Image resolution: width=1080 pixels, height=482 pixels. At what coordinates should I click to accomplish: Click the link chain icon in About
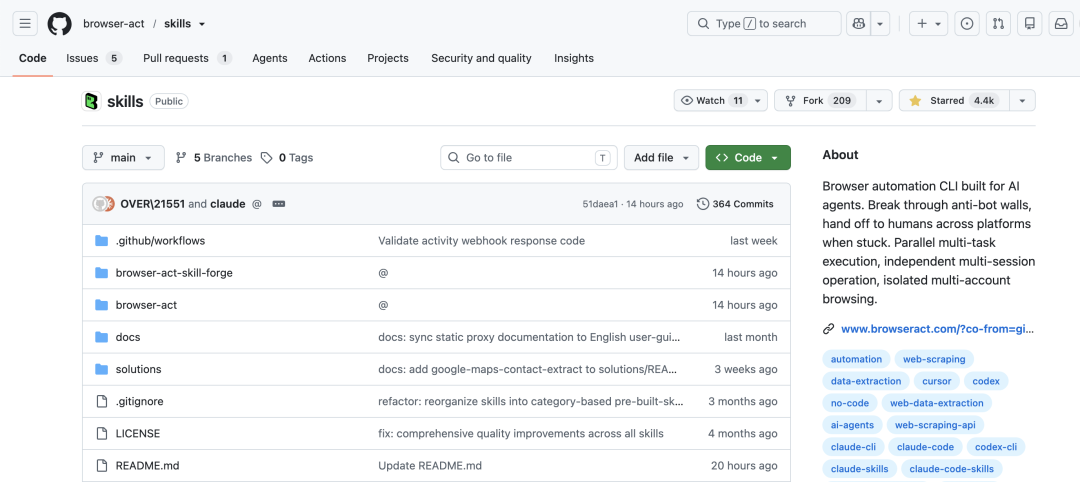829,329
